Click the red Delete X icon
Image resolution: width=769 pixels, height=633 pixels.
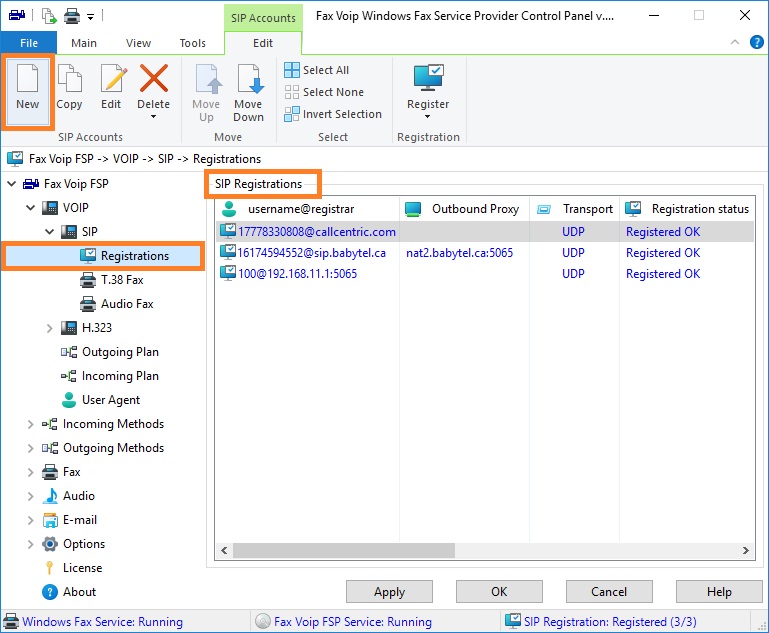pyautogui.click(x=154, y=78)
